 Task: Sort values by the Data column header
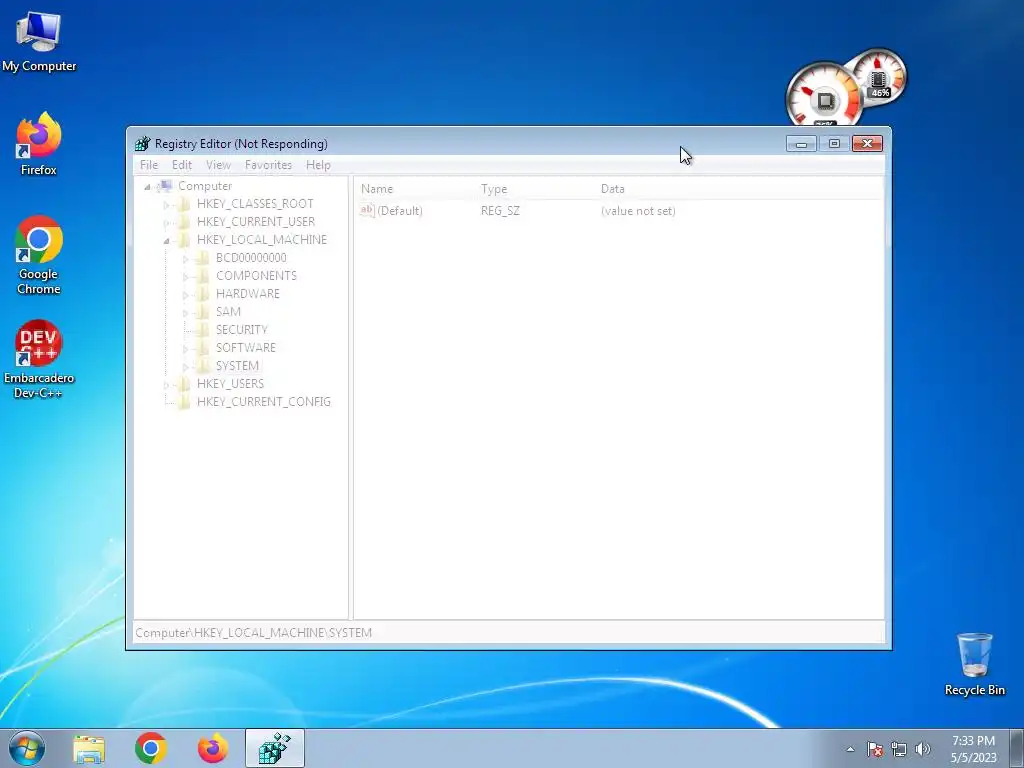(x=613, y=189)
